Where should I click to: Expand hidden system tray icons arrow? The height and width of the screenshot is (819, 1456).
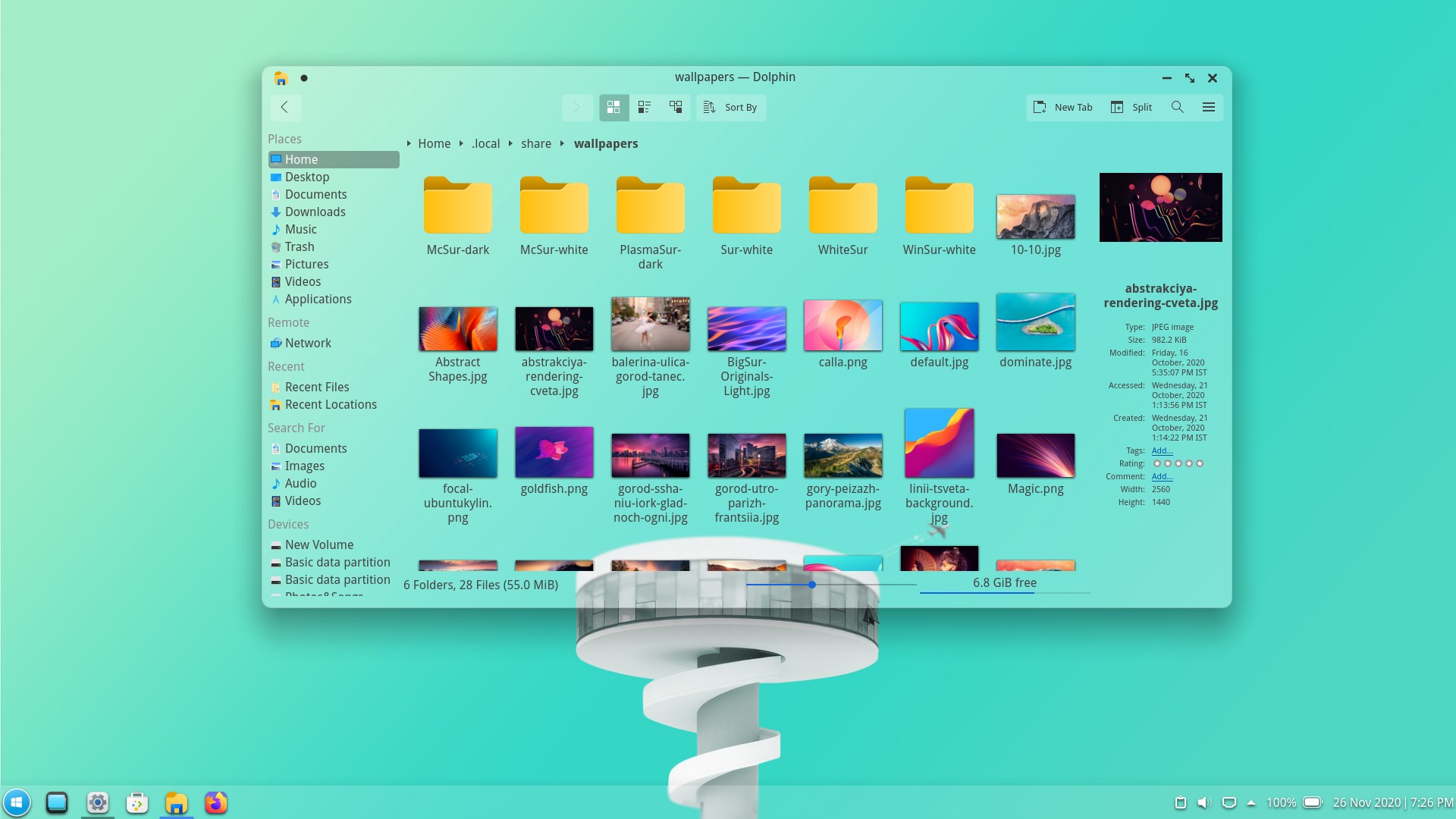point(1251,802)
